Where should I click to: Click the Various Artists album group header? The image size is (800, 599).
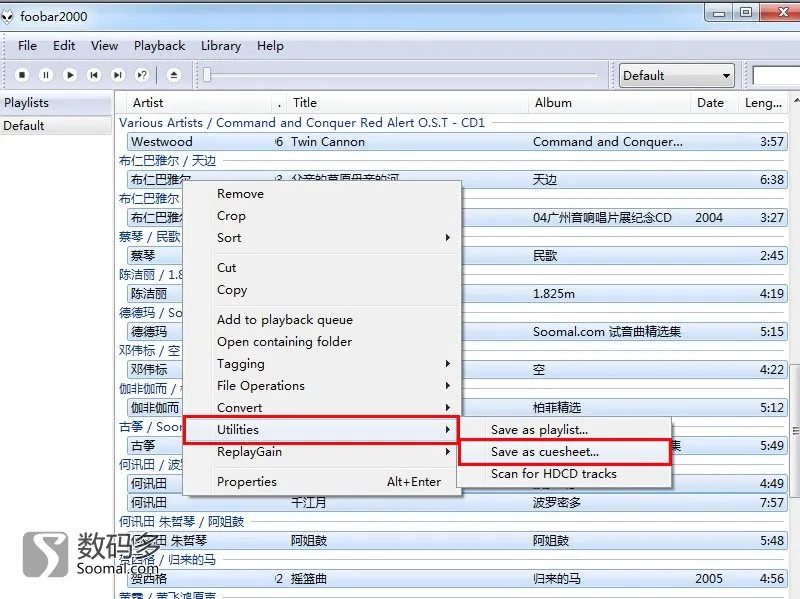pyautogui.click(x=302, y=123)
